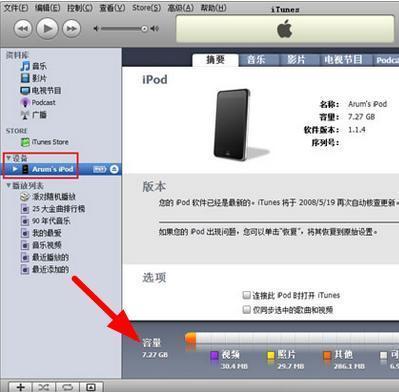This screenshot has height=392, width=399.
Task: Open the 查看(V) menu
Action: point(112,7)
